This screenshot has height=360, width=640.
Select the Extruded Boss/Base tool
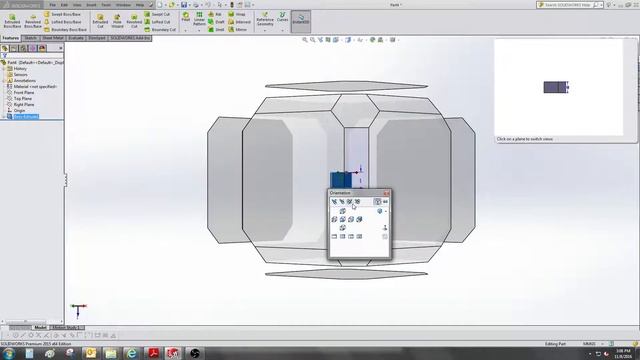click(12, 21)
